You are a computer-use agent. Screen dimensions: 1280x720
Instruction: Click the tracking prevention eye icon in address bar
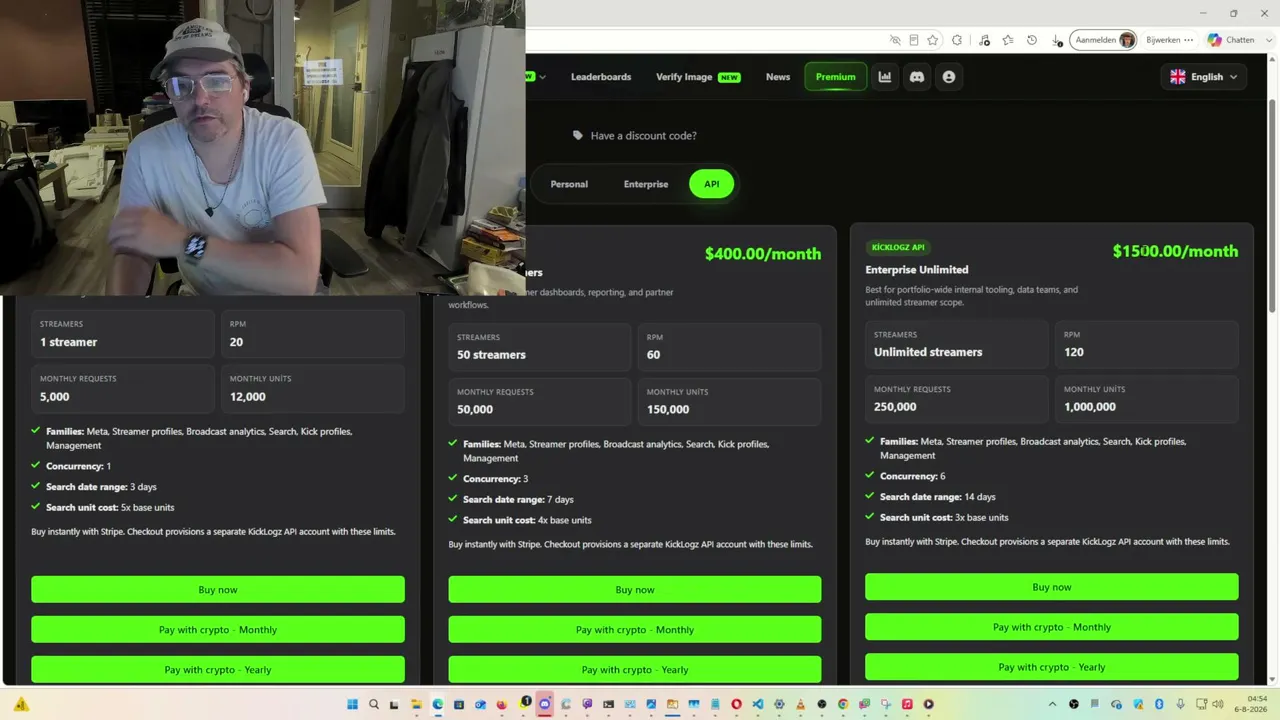pos(895,40)
